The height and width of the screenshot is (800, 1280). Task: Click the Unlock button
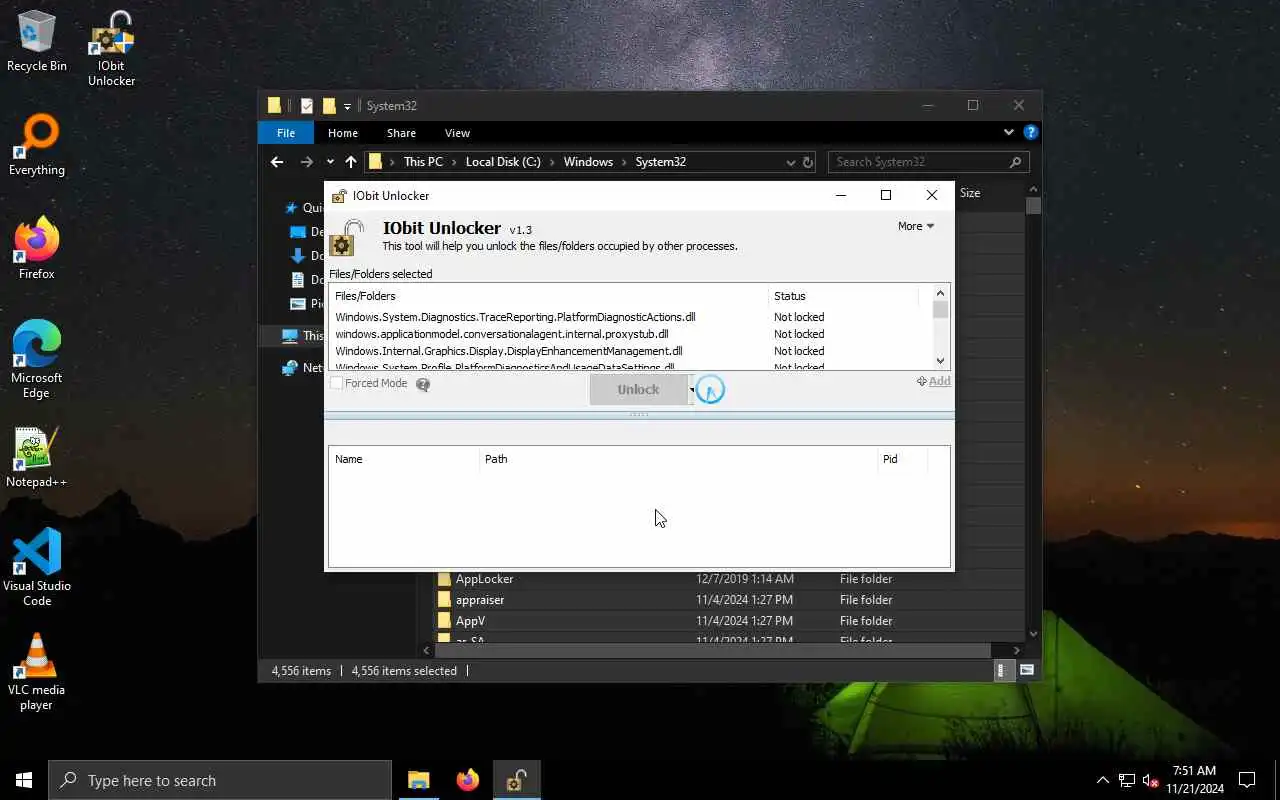(x=638, y=390)
